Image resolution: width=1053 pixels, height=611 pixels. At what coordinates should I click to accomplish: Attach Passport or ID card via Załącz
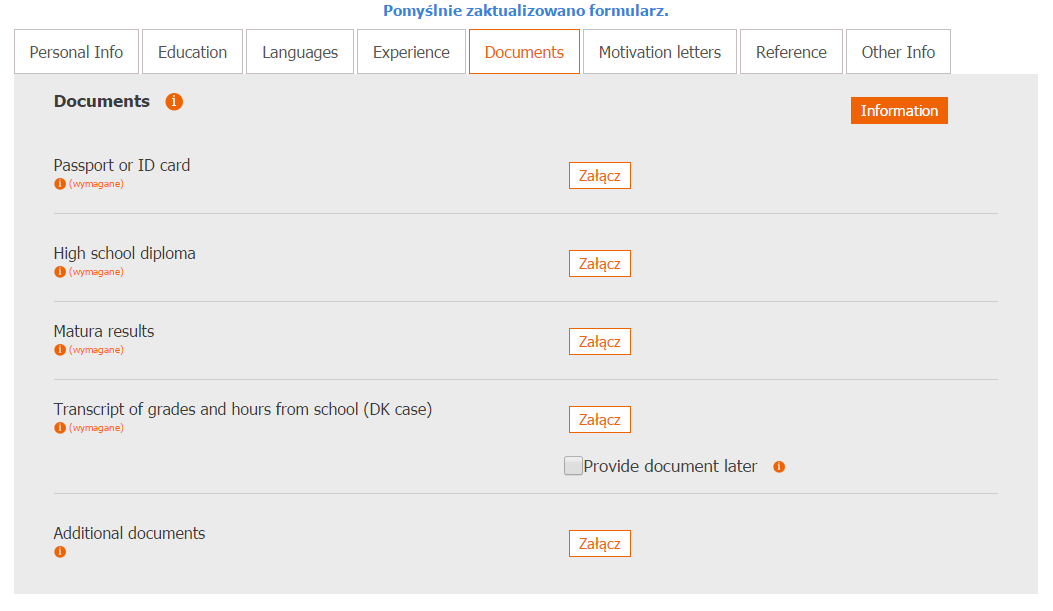pos(600,176)
